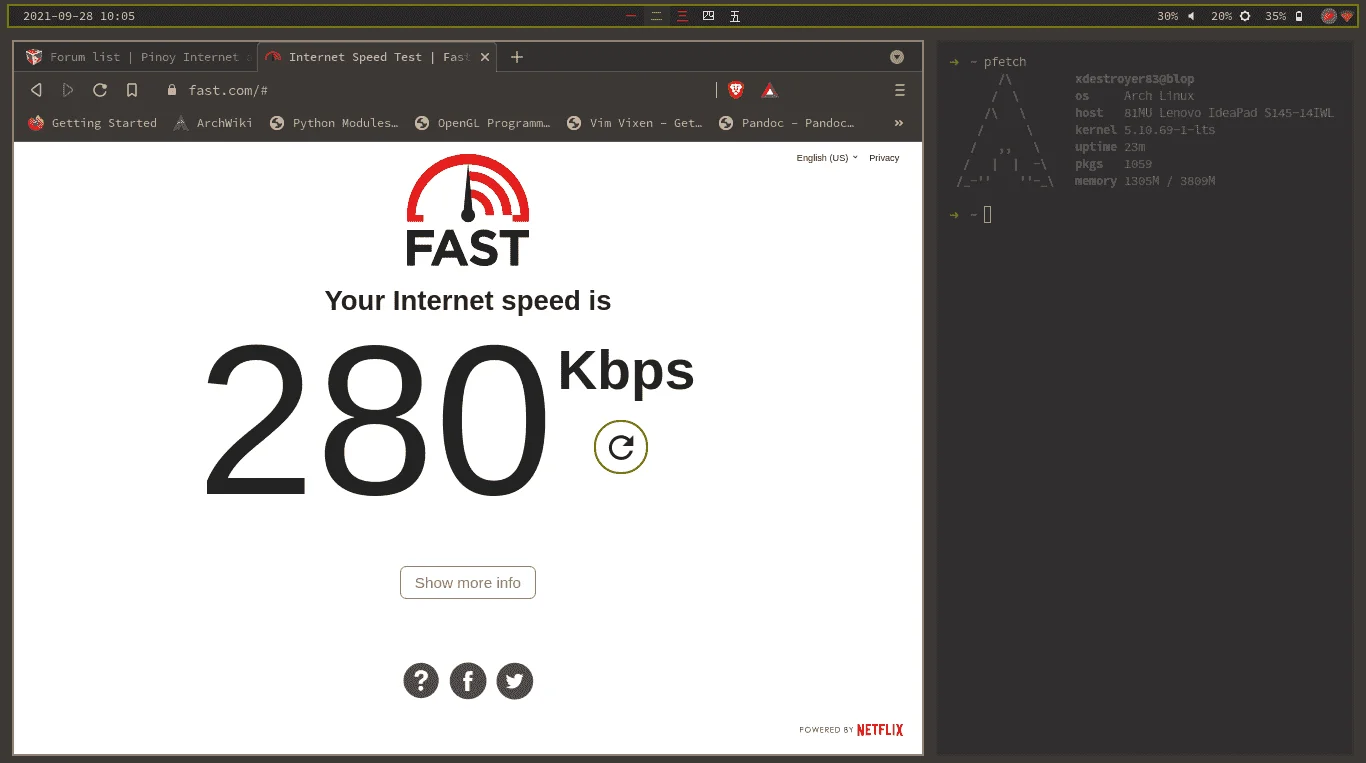The height and width of the screenshot is (763, 1366).
Task: Switch to the Forum list Pinoy Internet tab
Action: 137,57
